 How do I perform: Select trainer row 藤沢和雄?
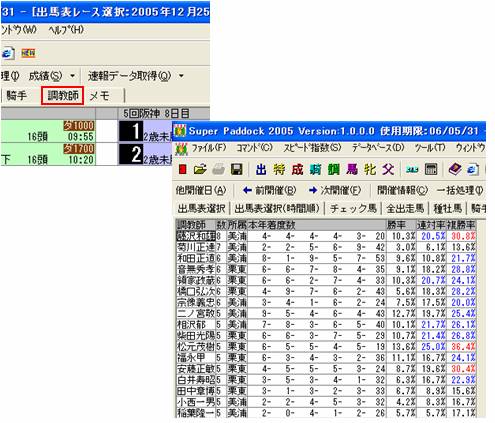click(x=326, y=236)
